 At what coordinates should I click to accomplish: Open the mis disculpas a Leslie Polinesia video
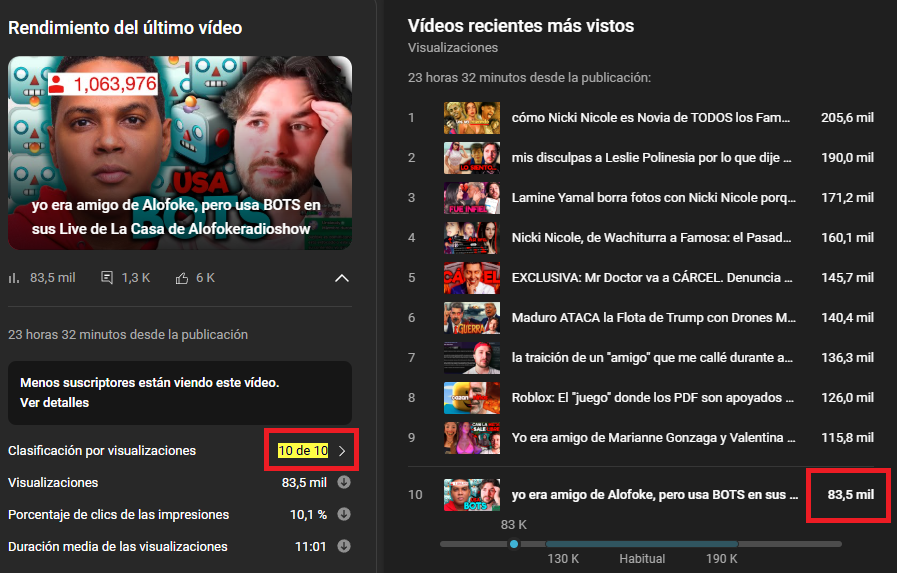tap(652, 158)
